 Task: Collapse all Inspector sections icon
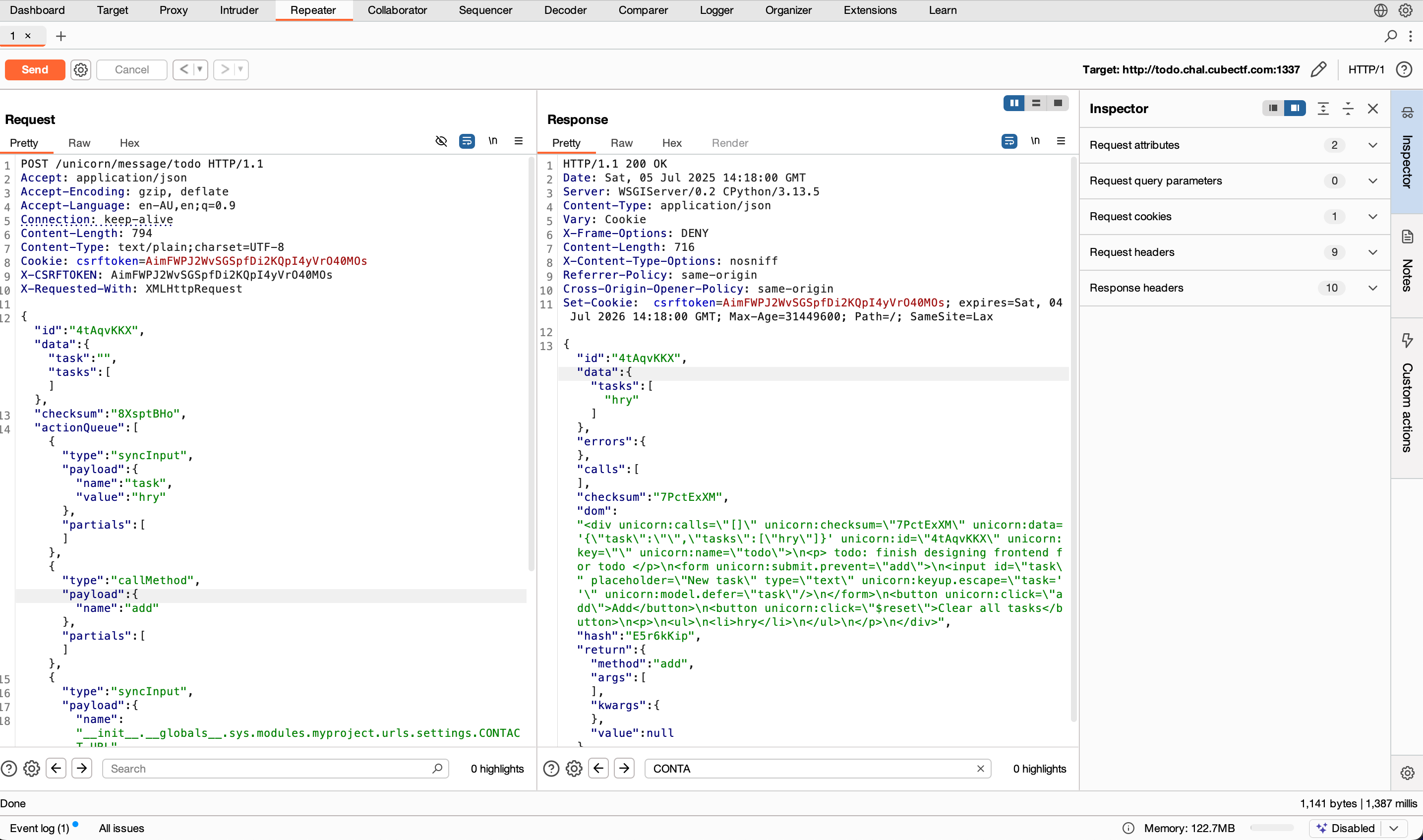click(1348, 109)
